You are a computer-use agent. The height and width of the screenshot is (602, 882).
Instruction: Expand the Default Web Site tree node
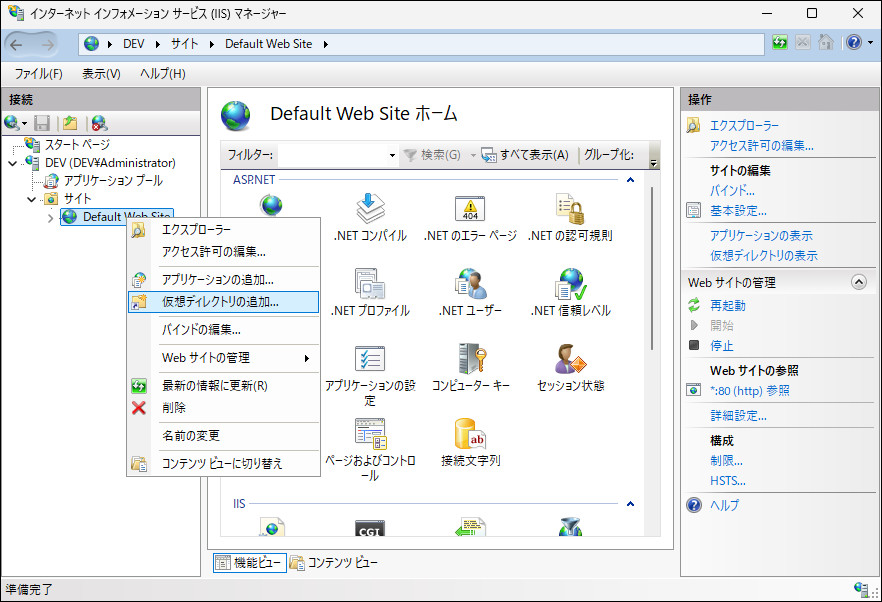50,217
